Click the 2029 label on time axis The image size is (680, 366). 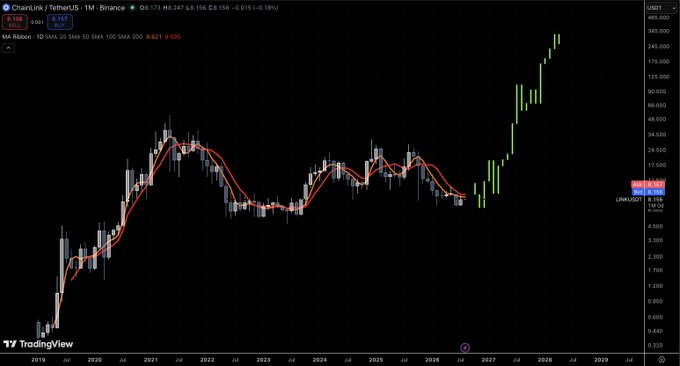[601, 359]
